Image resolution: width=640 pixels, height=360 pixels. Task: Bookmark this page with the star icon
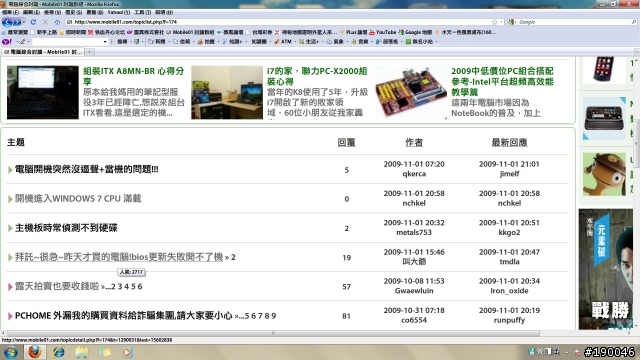click(x=494, y=22)
